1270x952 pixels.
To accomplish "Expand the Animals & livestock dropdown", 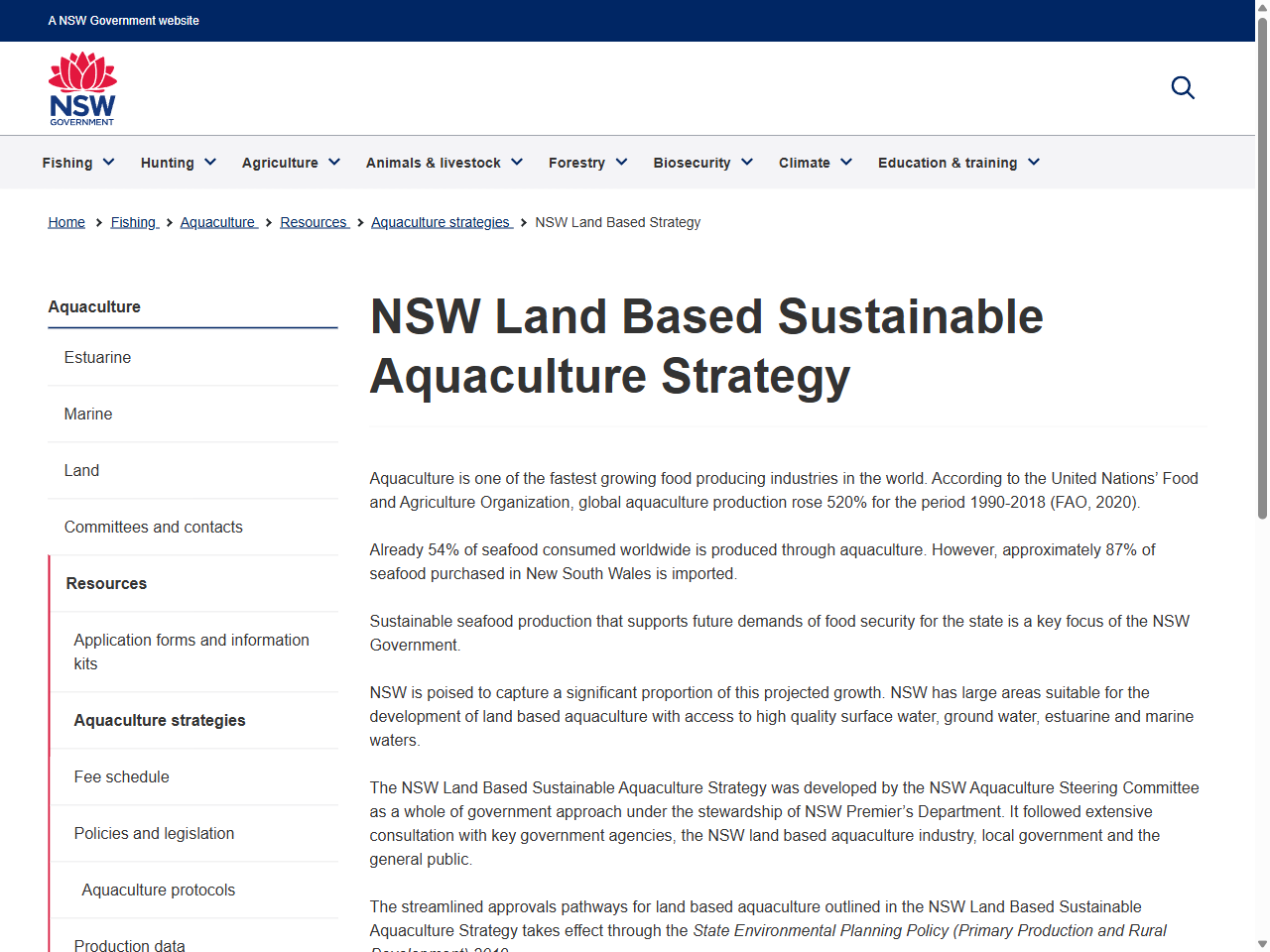I will click(444, 162).
